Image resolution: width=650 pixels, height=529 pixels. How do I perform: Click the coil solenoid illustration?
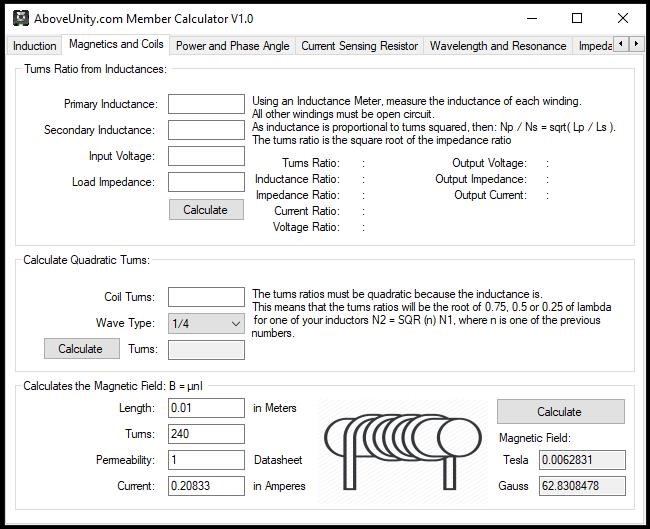(x=403, y=451)
